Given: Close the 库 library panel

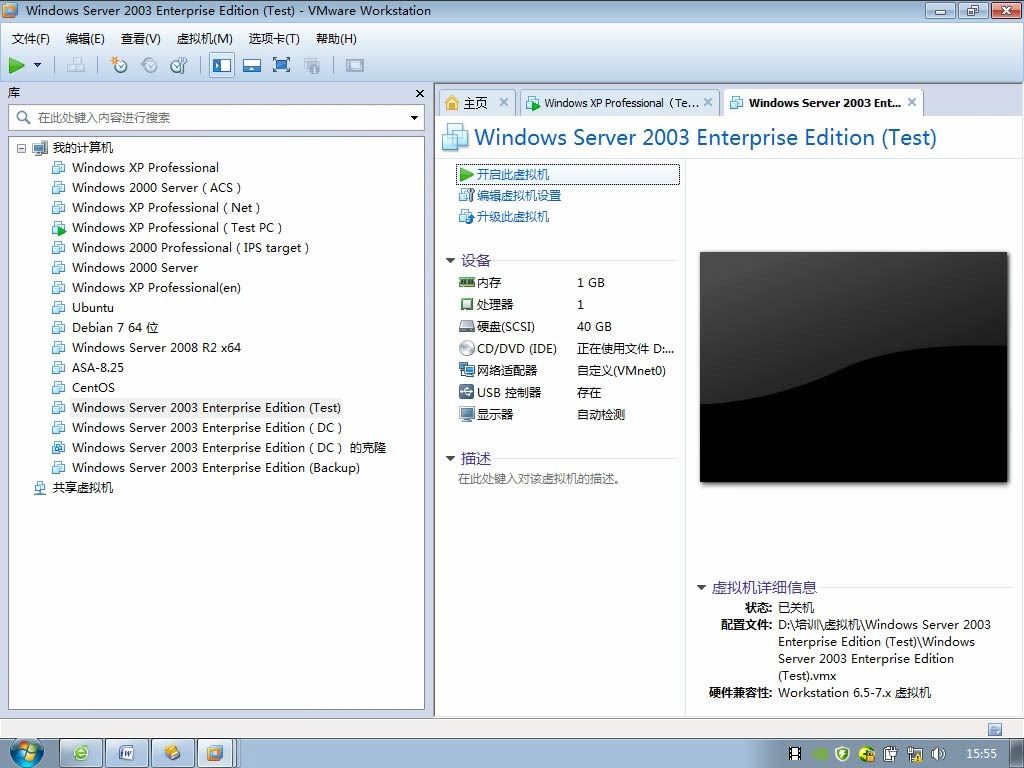Looking at the screenshot, I should coord(420,94).
